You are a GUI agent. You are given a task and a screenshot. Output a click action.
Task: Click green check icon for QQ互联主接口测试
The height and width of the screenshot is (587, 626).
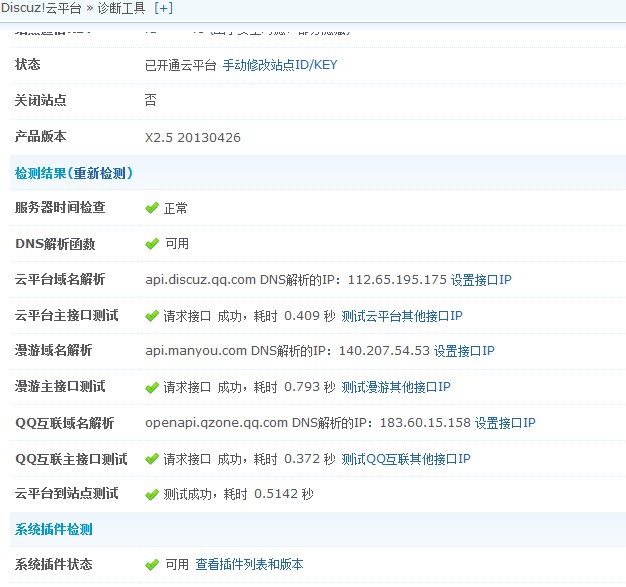coord(152,459)
